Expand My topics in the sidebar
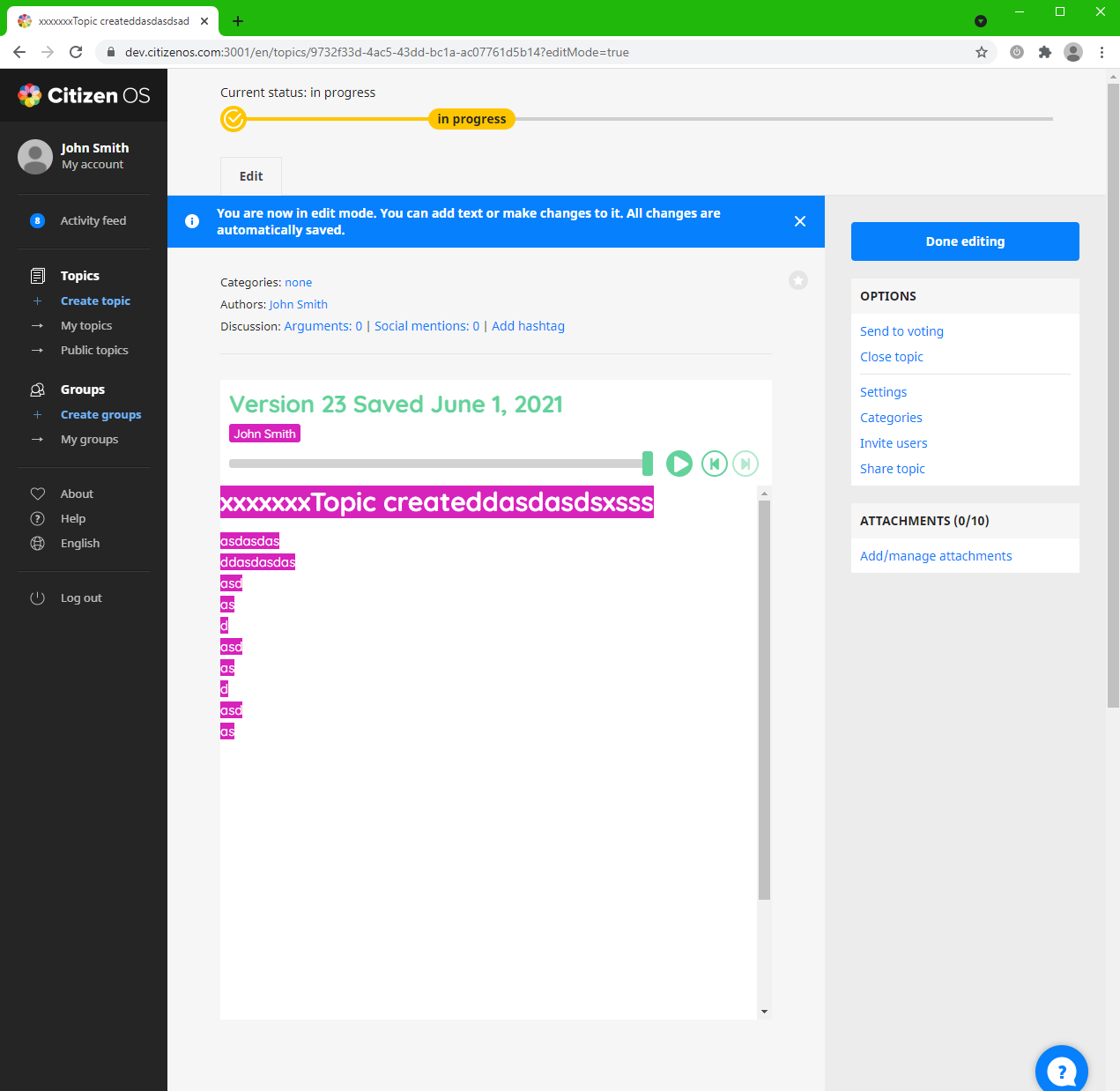The width and height of the screenshot is (1120, 1091). click(x=86, y=325)
